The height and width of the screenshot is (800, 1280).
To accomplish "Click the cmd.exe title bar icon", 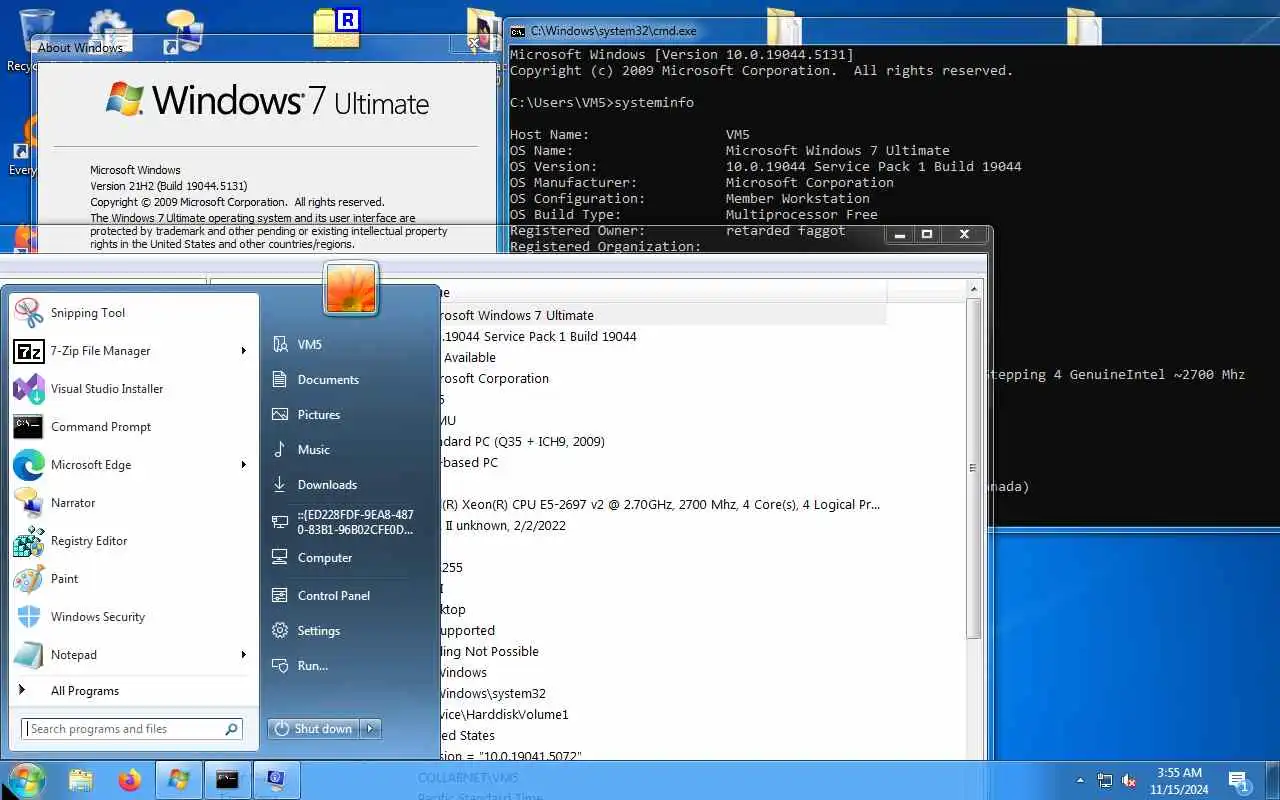I will point(518,31).
